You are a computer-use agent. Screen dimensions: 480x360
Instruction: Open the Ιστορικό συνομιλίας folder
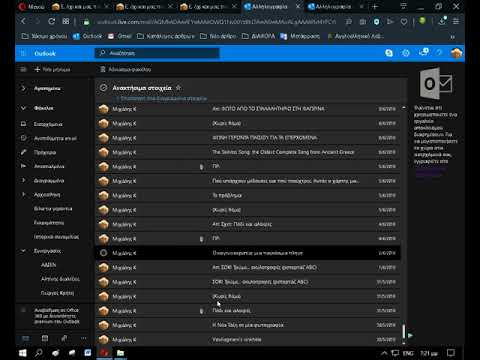(56, 237)
